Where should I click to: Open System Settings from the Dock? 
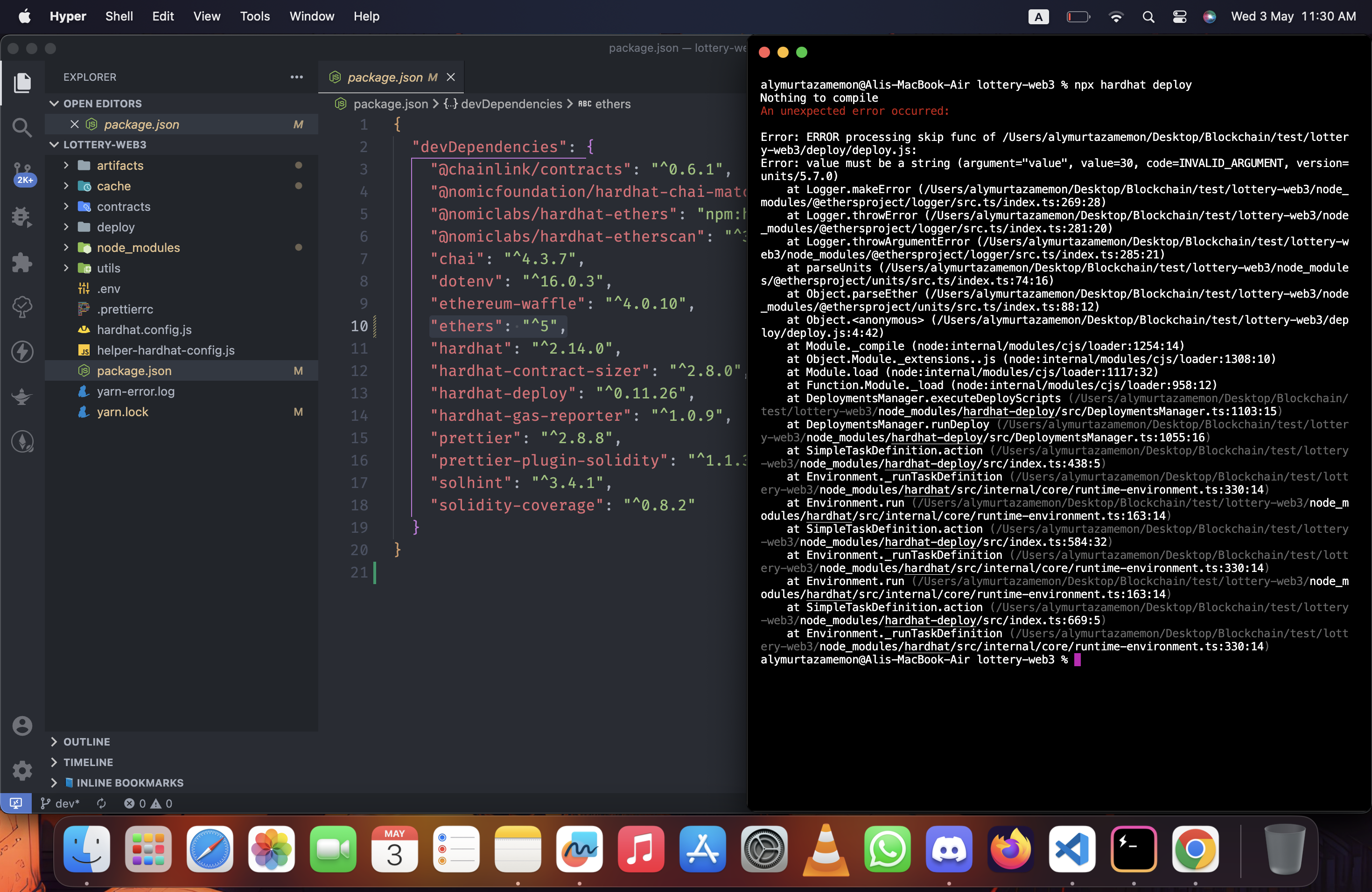pyautogui.click(x=764, y=849)
